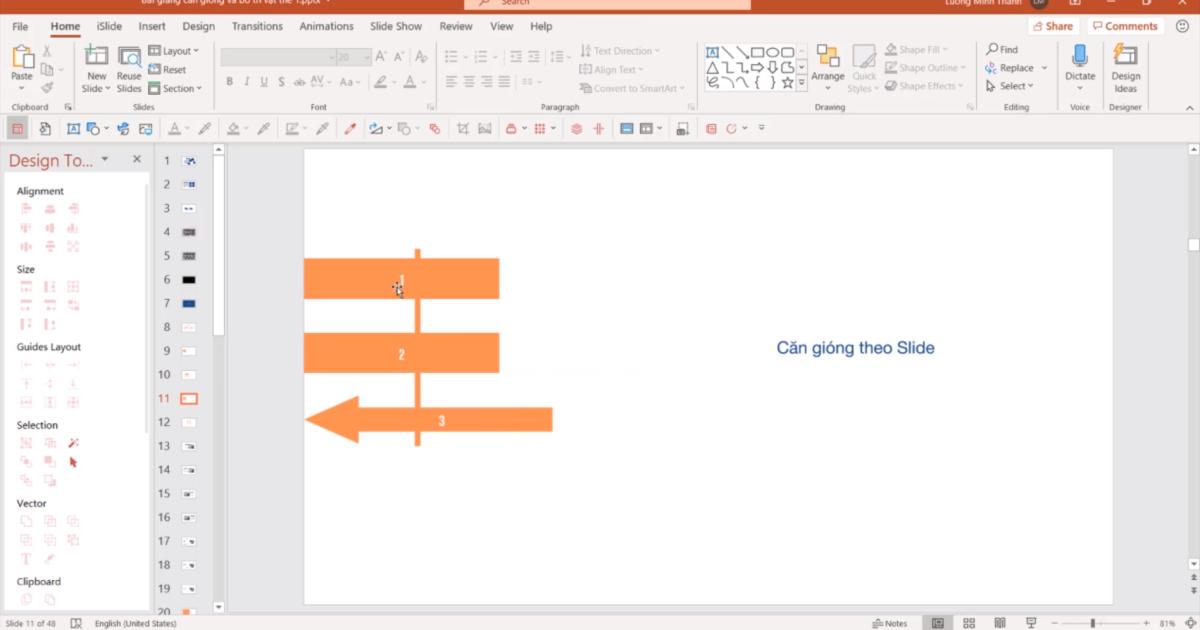The image size is (1200, 630).
Task: Open the Shape Fill dropdown
Action: (x=917, y=50)
